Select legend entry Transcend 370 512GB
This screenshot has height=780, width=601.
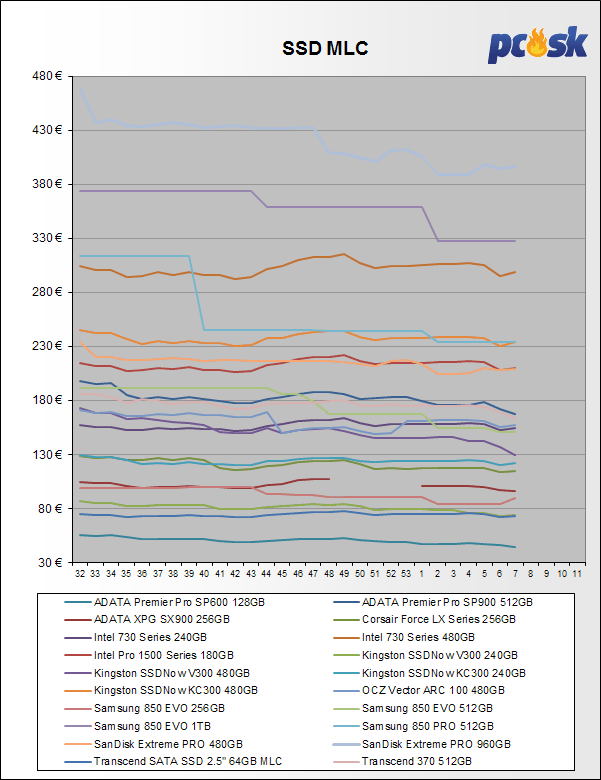click(x=402, y=761)
